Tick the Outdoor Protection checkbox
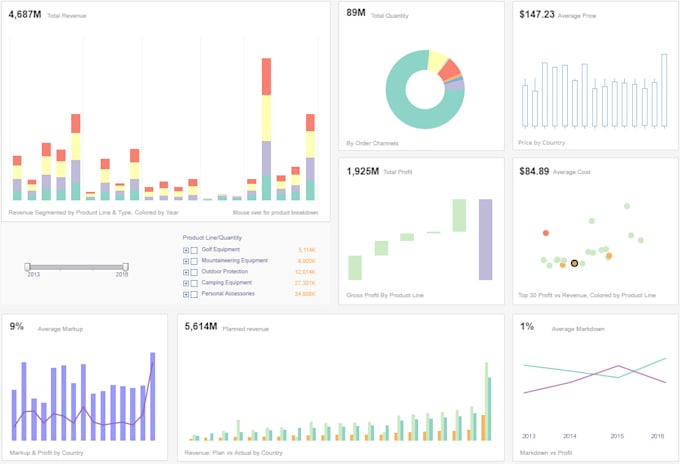 [194, 272]
